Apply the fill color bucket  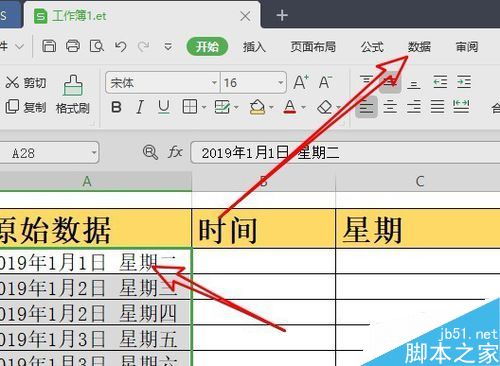pos(257,107)
